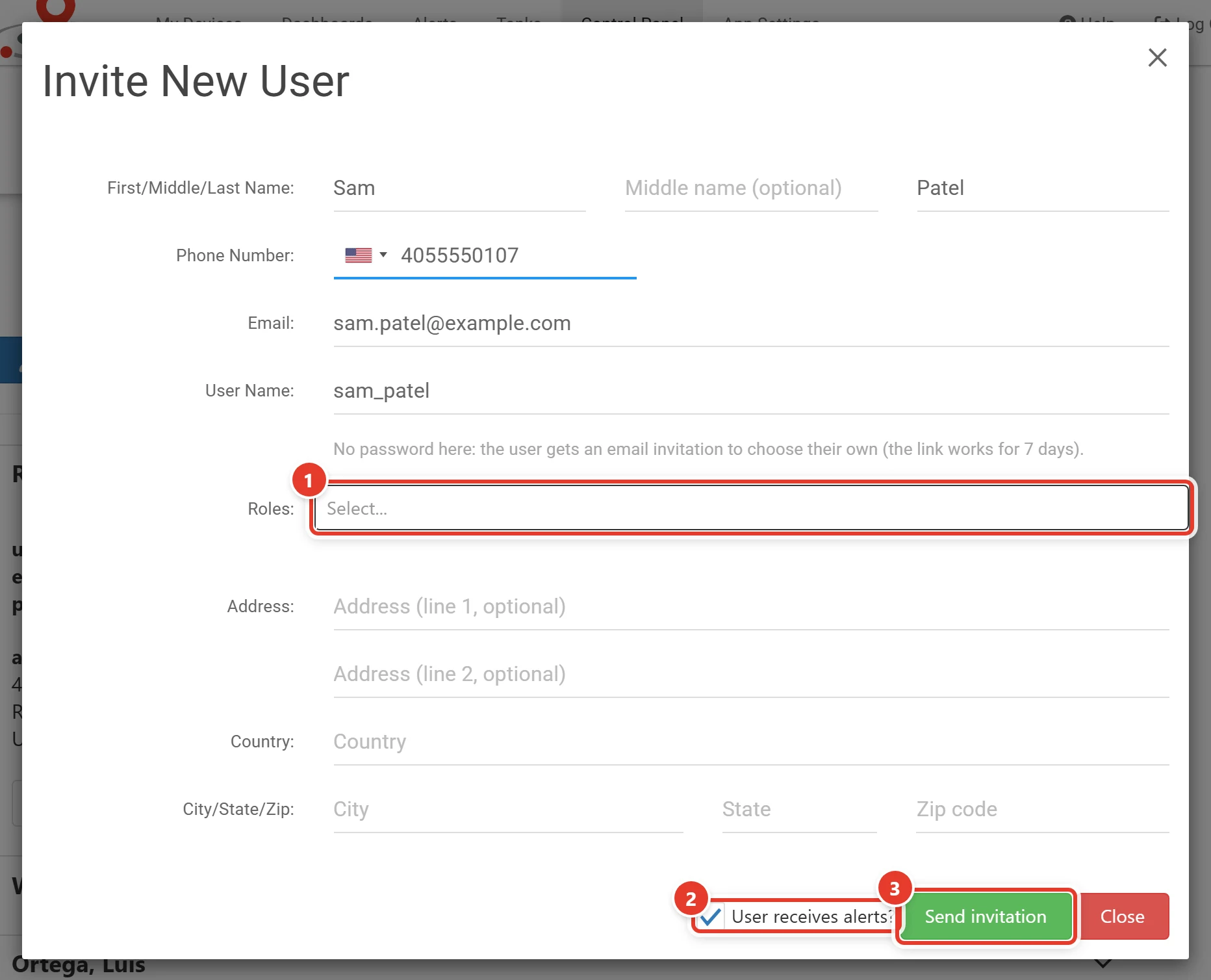Focus the Address line 2 field
This screenshot has height=980, width=1211.
pos(751,675)
